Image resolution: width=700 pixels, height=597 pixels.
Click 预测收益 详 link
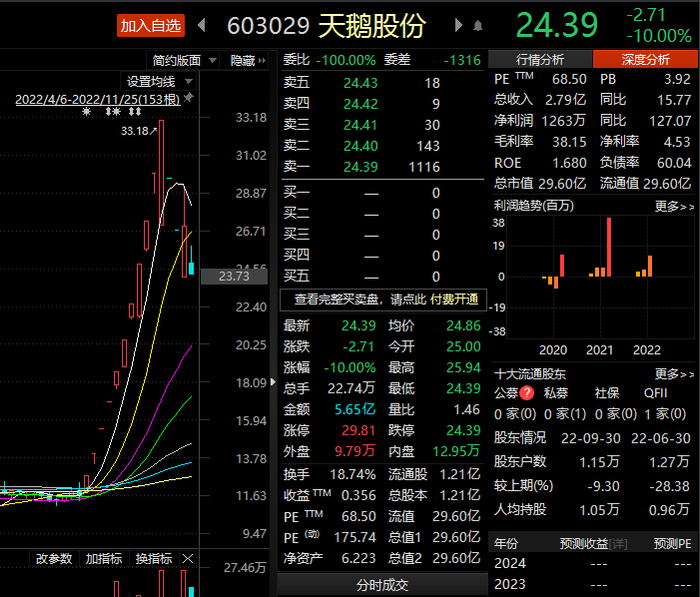618,544
